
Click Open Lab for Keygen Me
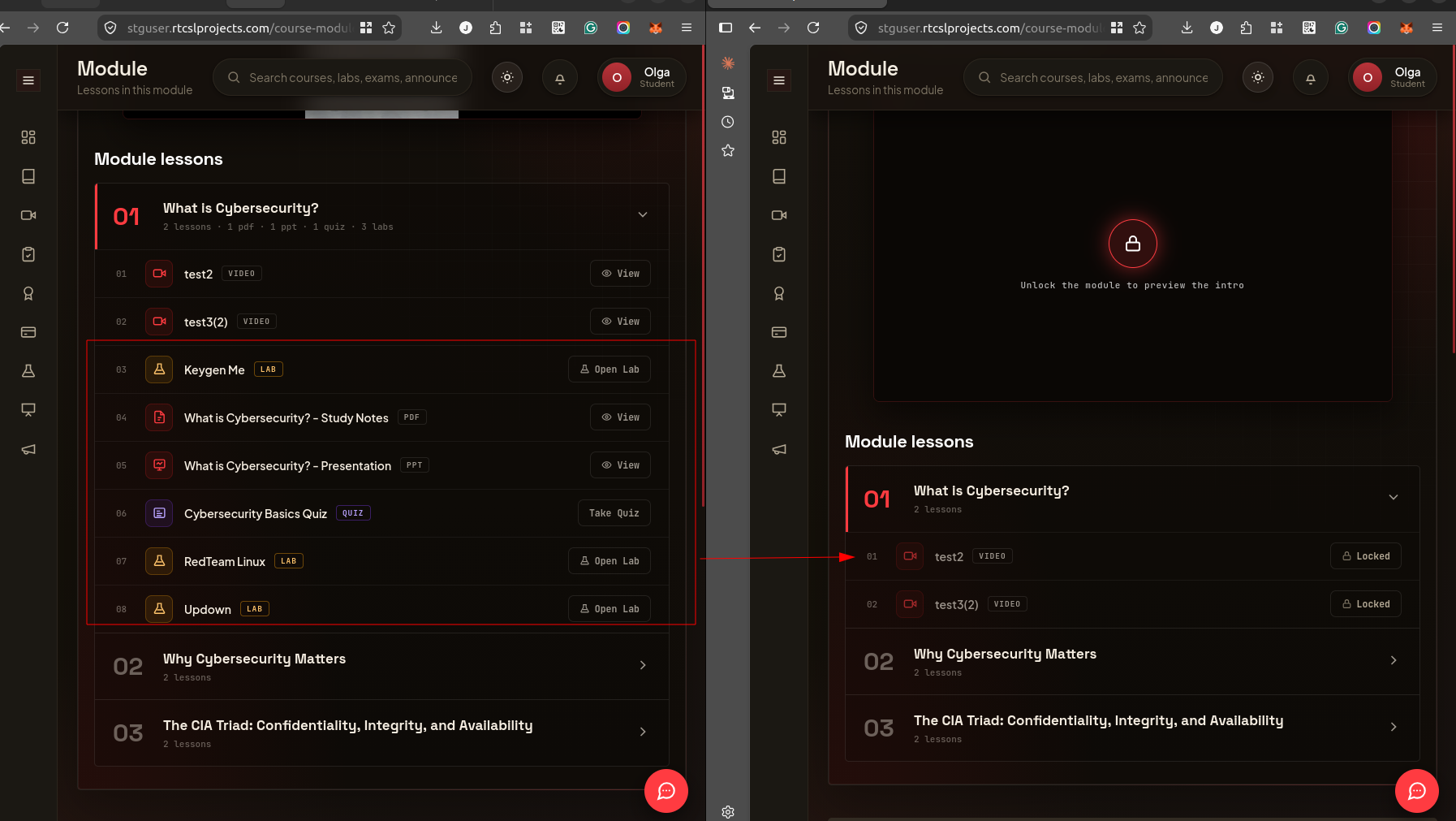610,369
